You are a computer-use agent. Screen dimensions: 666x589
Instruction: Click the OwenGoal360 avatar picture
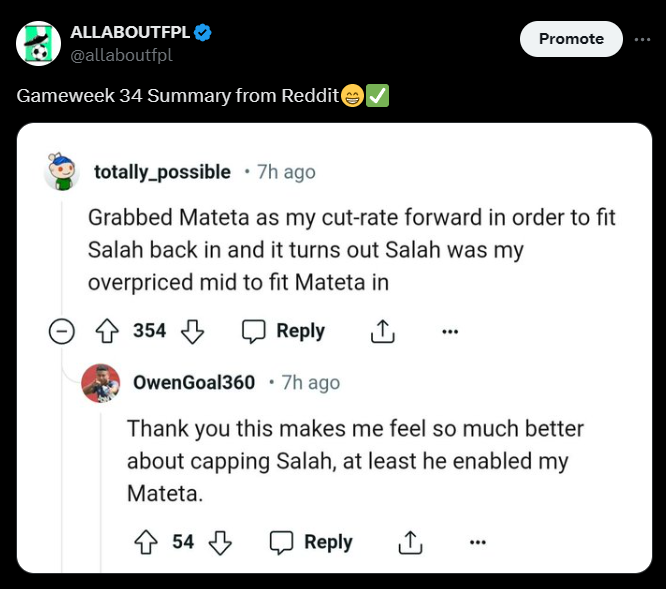point(101,383)
